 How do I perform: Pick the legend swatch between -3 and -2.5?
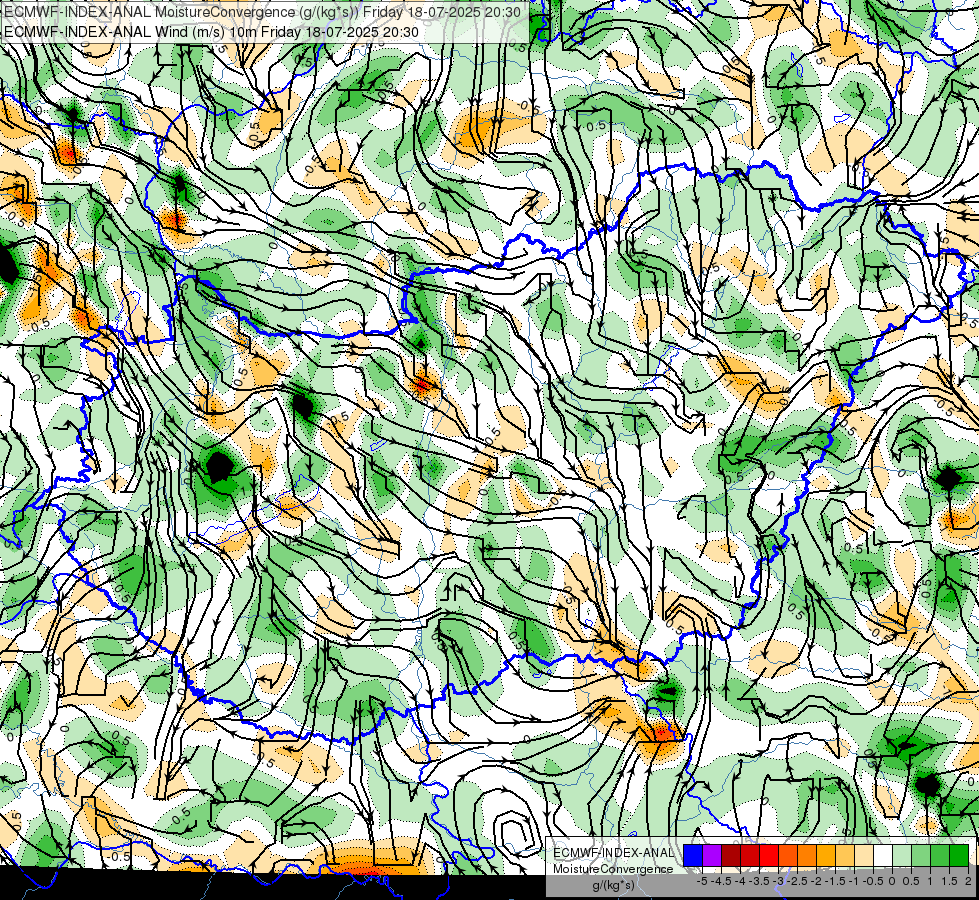(788, 856)
